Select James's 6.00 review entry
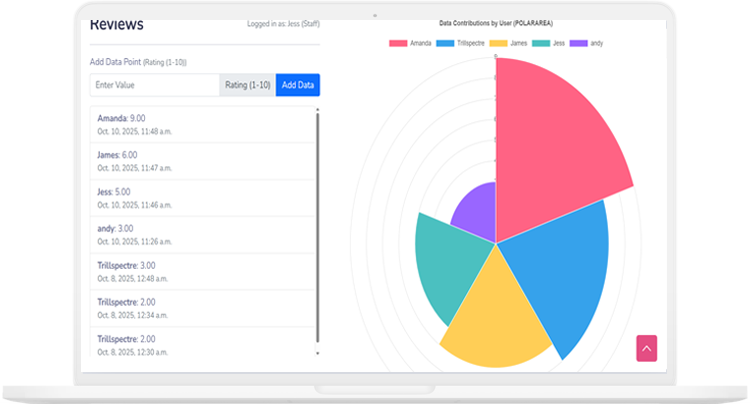The image size is (750, 404). click(200, 161)
